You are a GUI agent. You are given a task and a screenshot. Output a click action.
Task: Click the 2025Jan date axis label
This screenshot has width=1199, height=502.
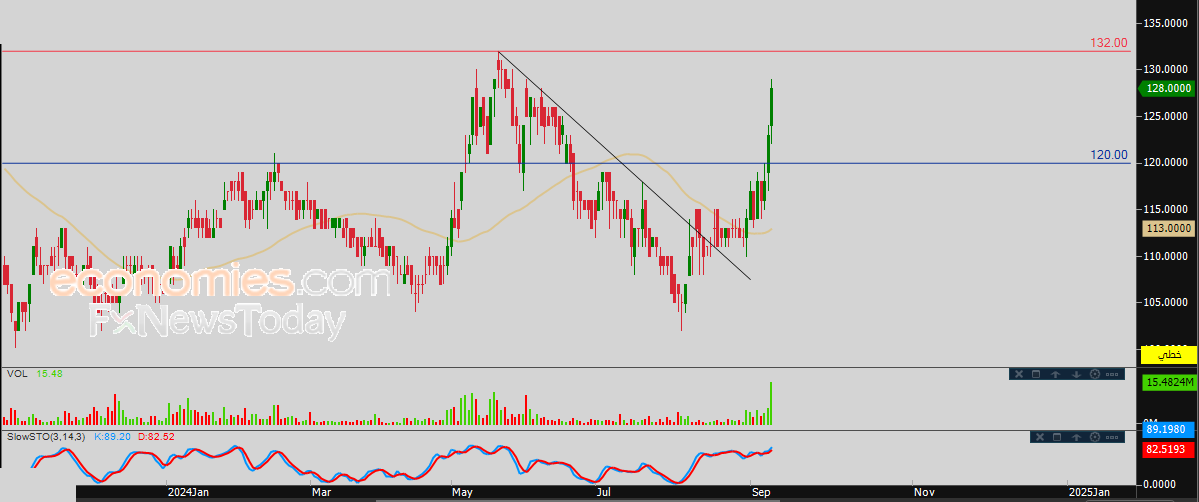1090,492
